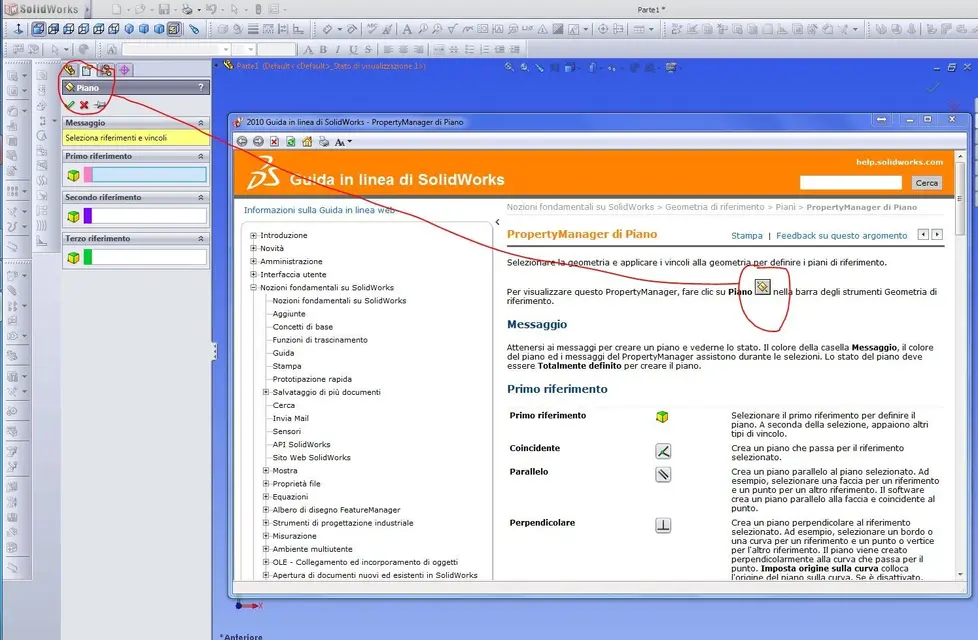The image size is (978, 640).
Task: Open the Concetti di base topic
Action: click(303, 327)
